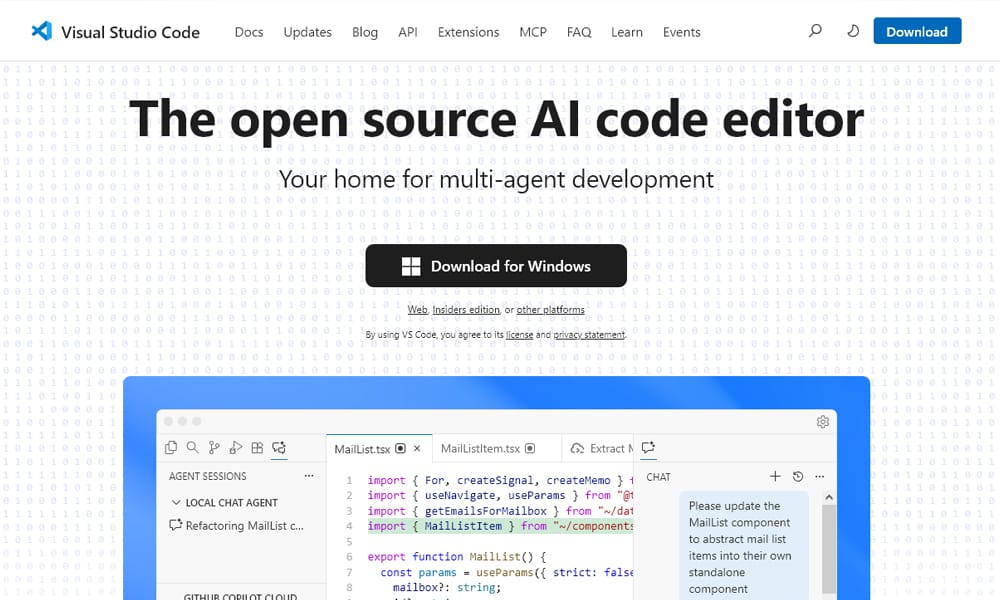This screenshot has height=600, width=1000.
Task: Open the license link
Action: point(519,335)
